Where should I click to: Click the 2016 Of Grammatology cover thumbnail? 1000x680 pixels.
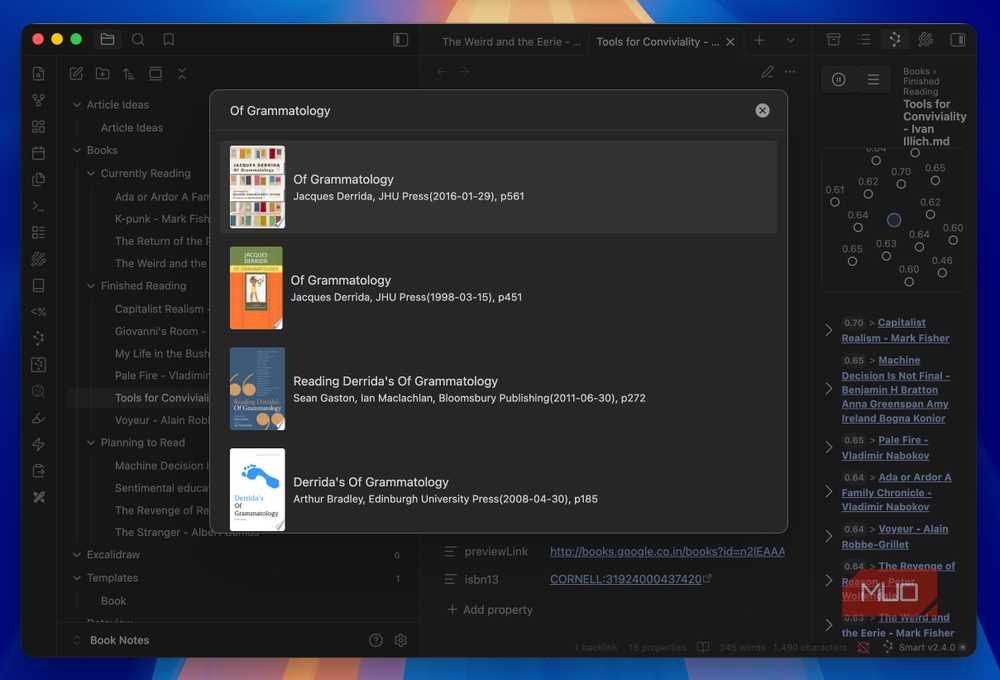pyautogui.click(x=257, y=187)
